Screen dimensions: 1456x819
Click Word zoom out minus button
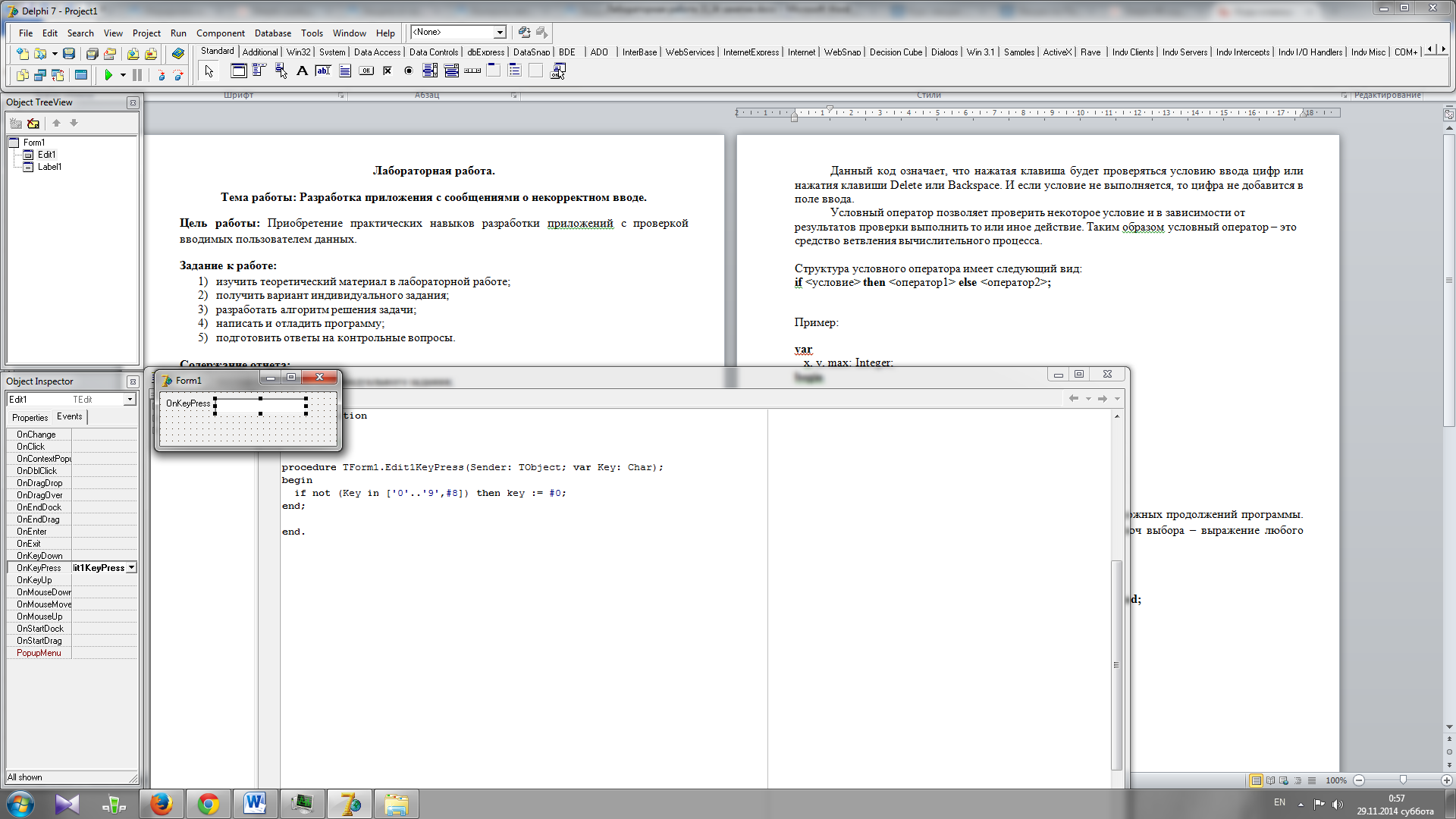pyautogui.click(x=1359, y=780)
